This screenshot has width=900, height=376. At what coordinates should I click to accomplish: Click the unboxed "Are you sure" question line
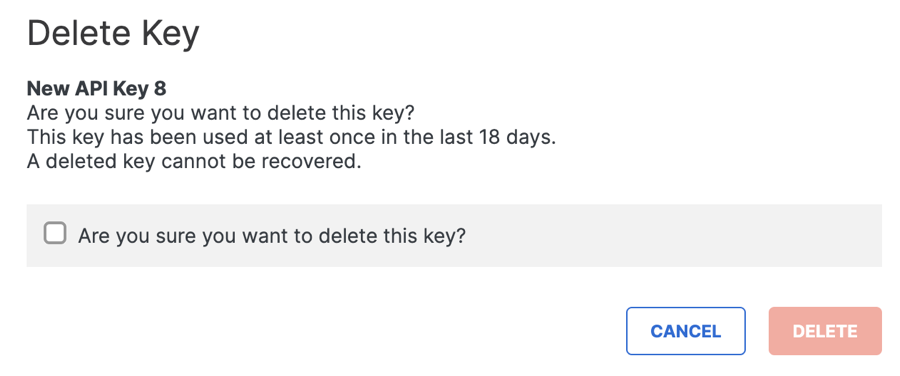[x=220, y=113]
